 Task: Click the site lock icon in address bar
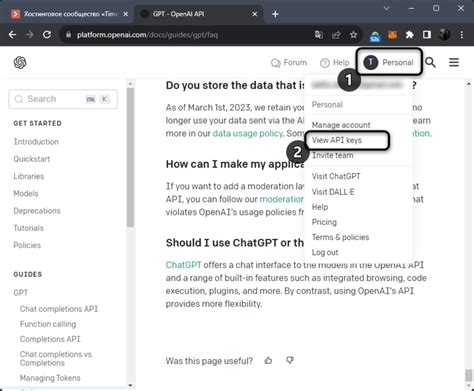(68, 35)
